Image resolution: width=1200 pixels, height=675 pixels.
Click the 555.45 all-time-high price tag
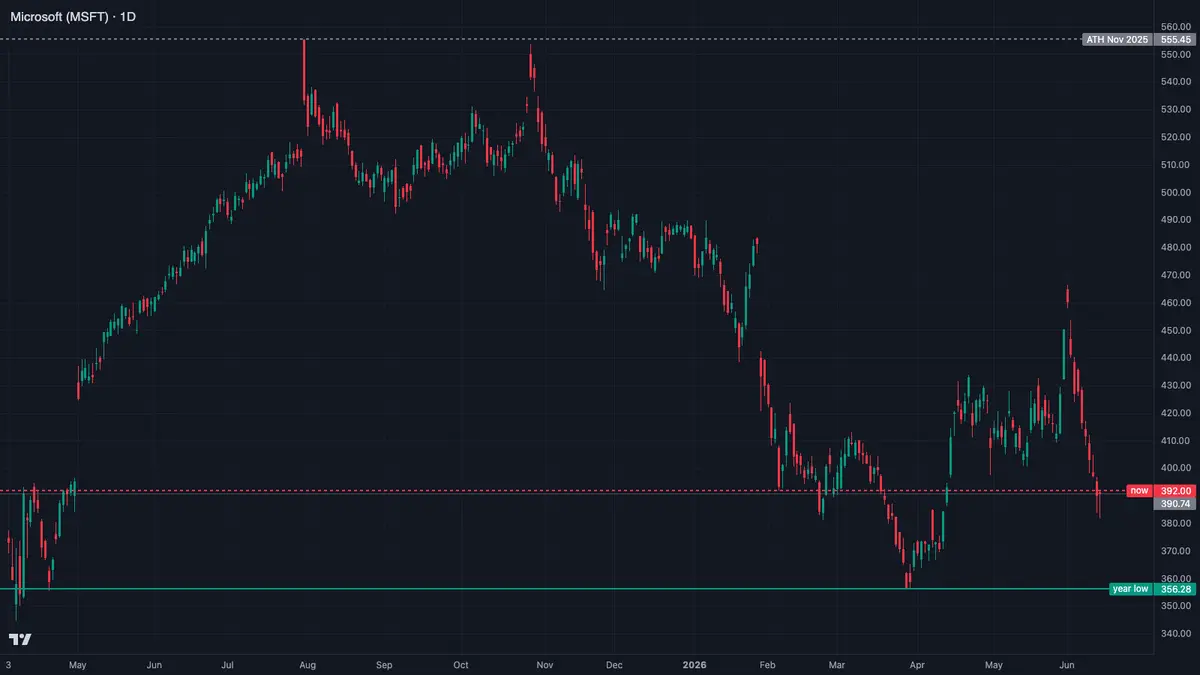click(x=1175, y=39)
